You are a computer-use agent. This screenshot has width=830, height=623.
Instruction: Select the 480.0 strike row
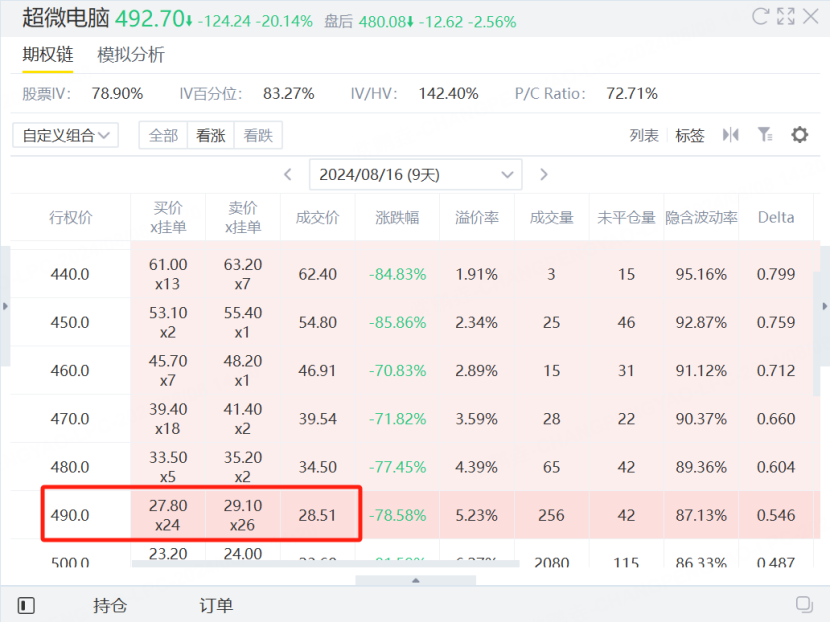(416, 467)
